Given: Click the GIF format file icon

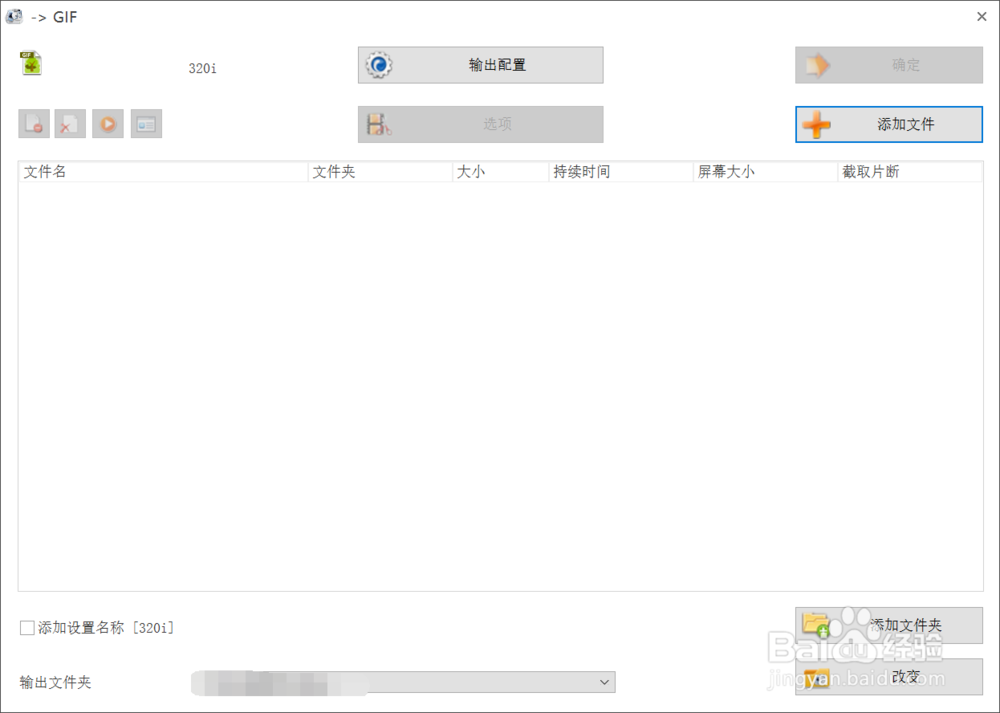Looking at the screenshot, I should pyautogui.click(x=31, y=63).
